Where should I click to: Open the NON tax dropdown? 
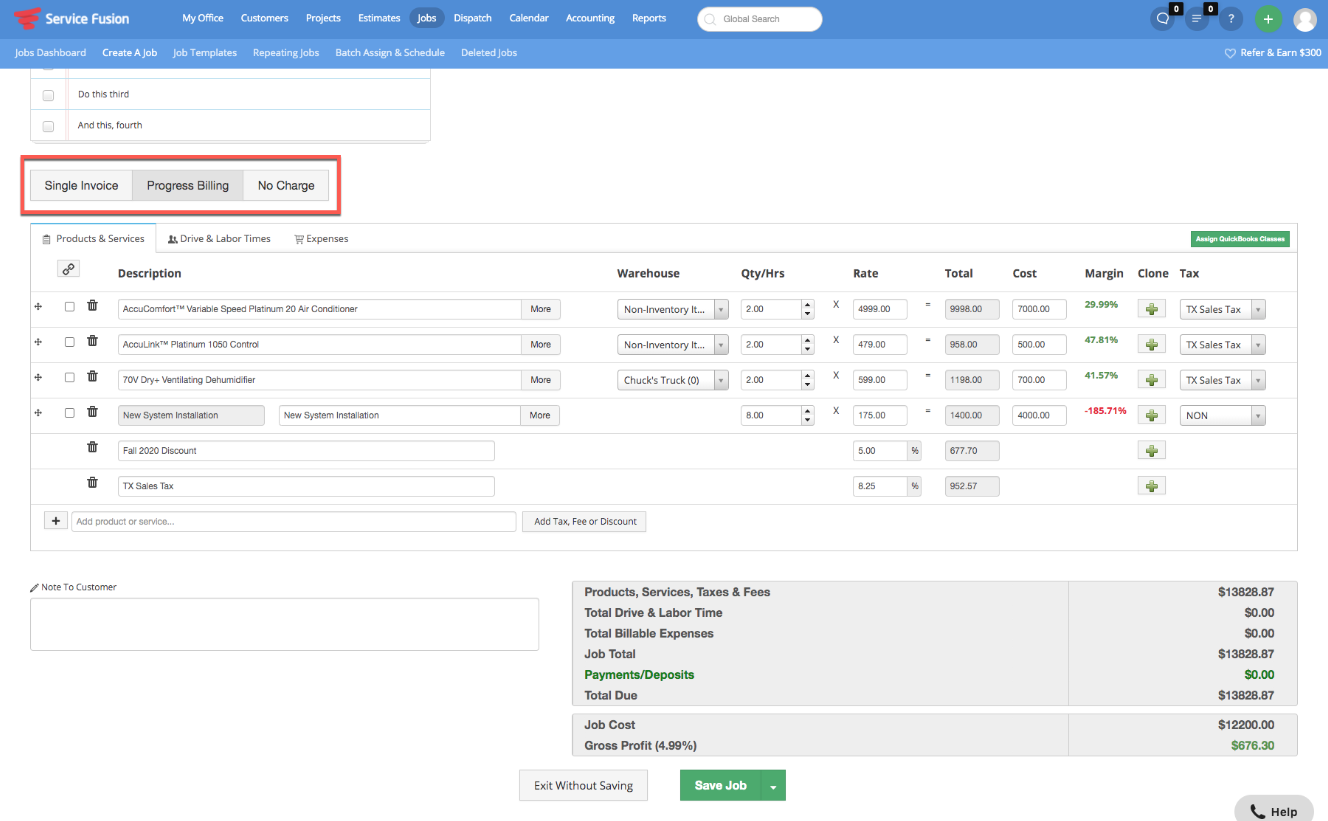click(x=1223, y=416)
